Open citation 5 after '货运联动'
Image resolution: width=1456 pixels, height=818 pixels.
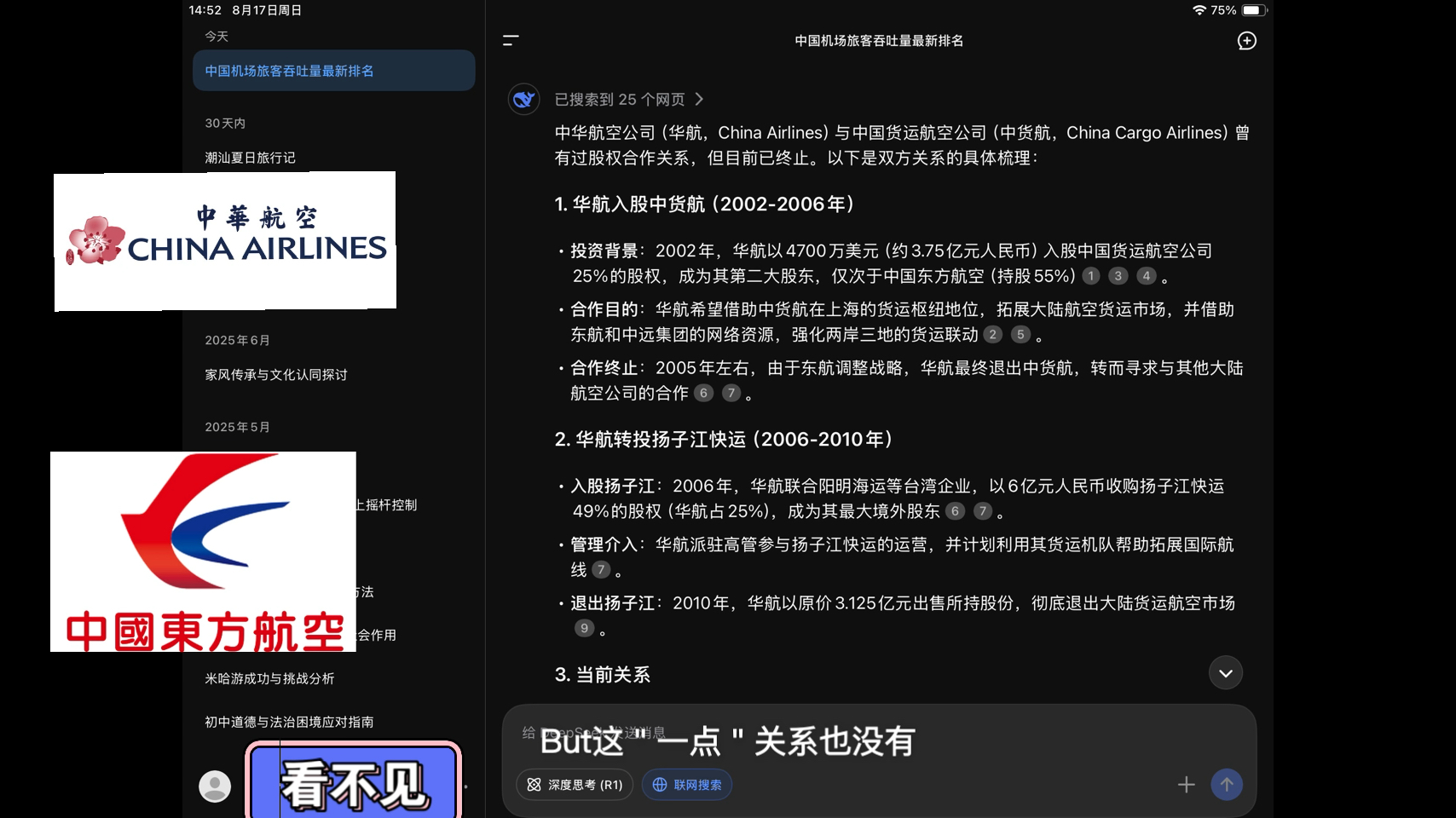tap(1020, 335)
